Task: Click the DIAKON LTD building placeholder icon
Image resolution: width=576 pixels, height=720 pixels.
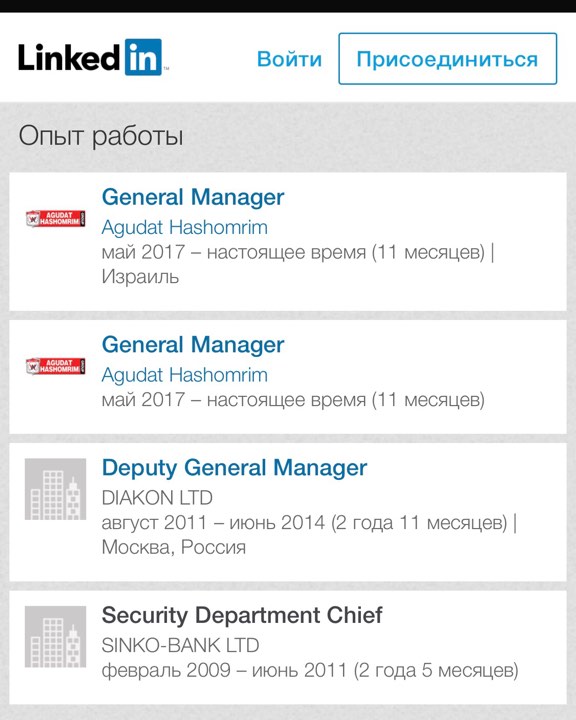Action: click(56, 489)
